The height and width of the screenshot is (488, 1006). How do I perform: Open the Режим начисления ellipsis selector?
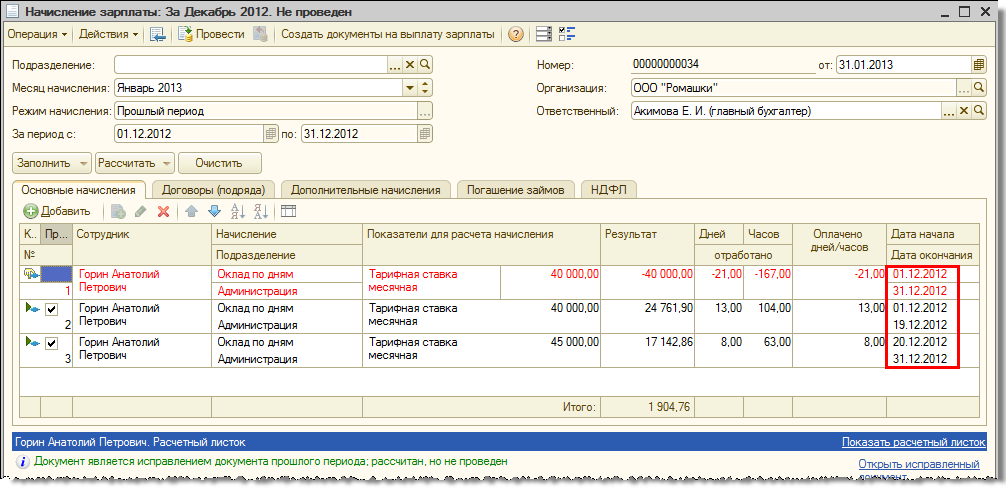(x=425, y=111)
